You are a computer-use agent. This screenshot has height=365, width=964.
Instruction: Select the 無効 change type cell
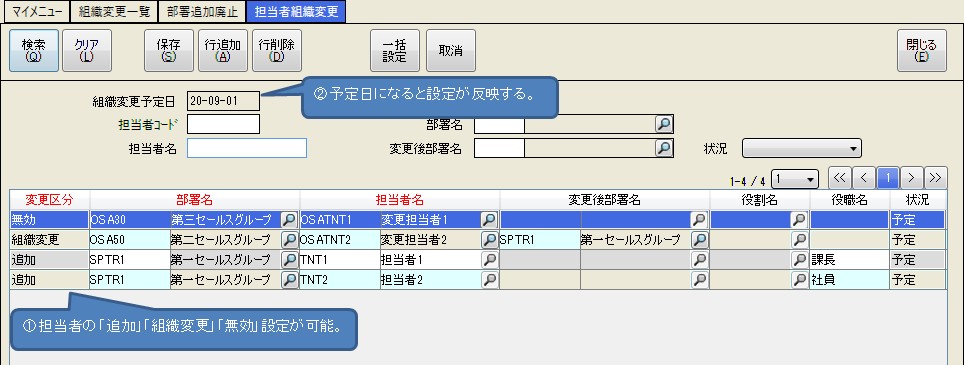pos(49,219)
